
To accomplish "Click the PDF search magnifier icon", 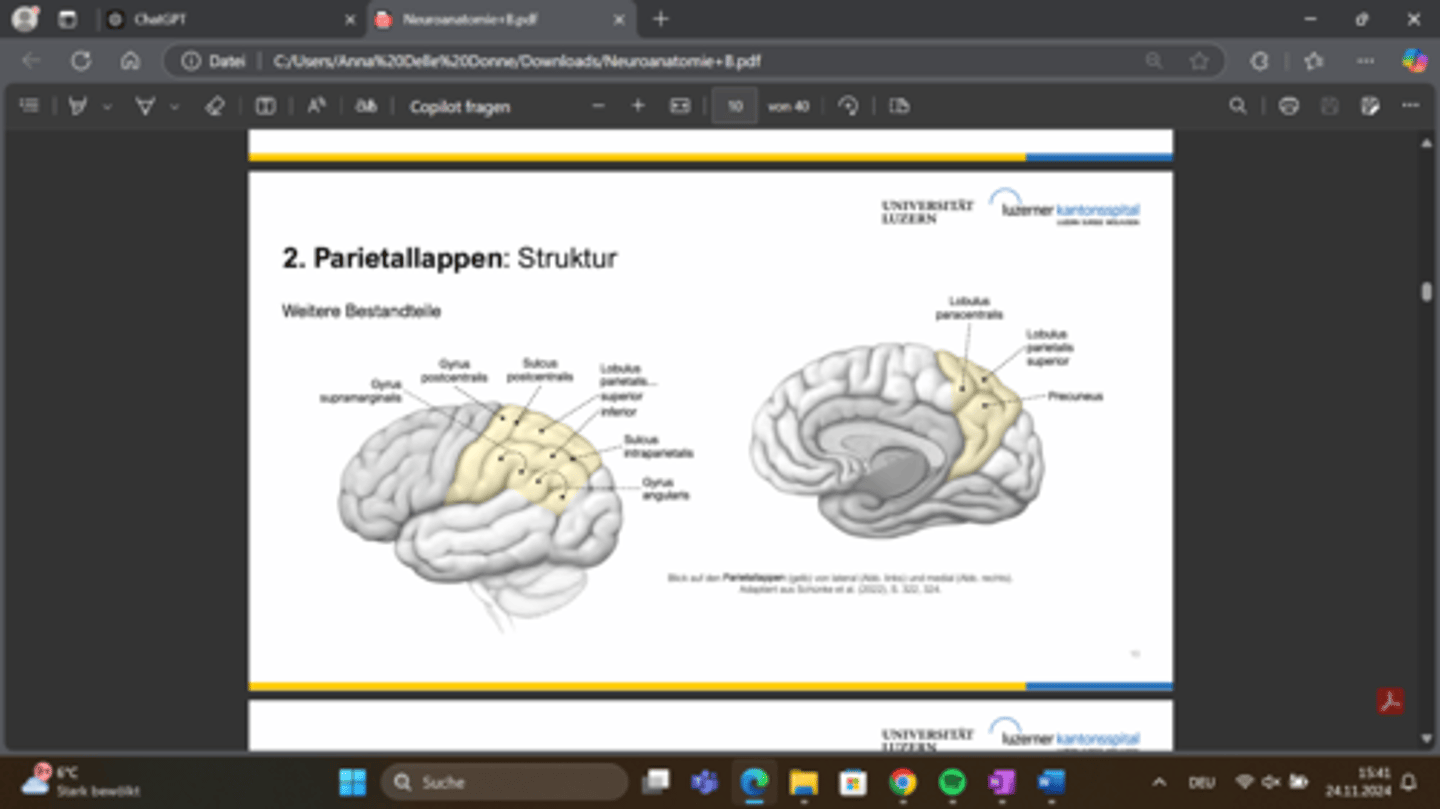I will [x=1237, y=106].
